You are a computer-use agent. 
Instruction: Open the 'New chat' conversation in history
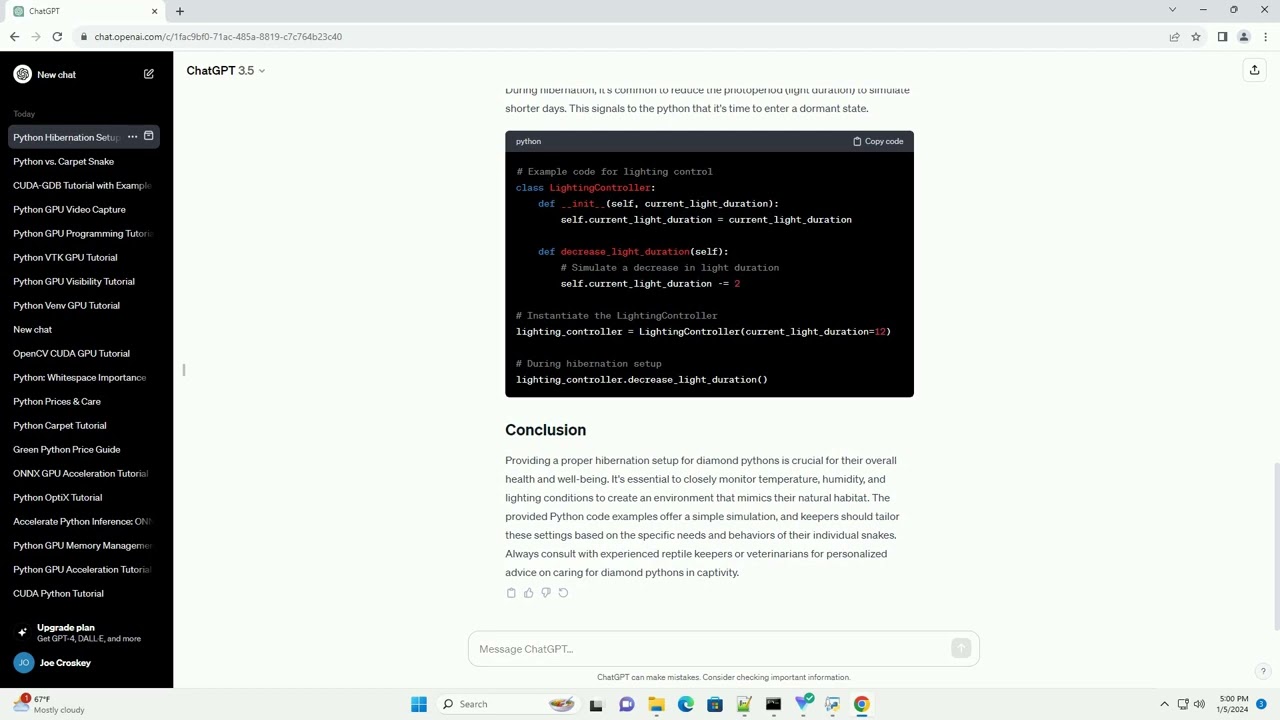(84, 329)
